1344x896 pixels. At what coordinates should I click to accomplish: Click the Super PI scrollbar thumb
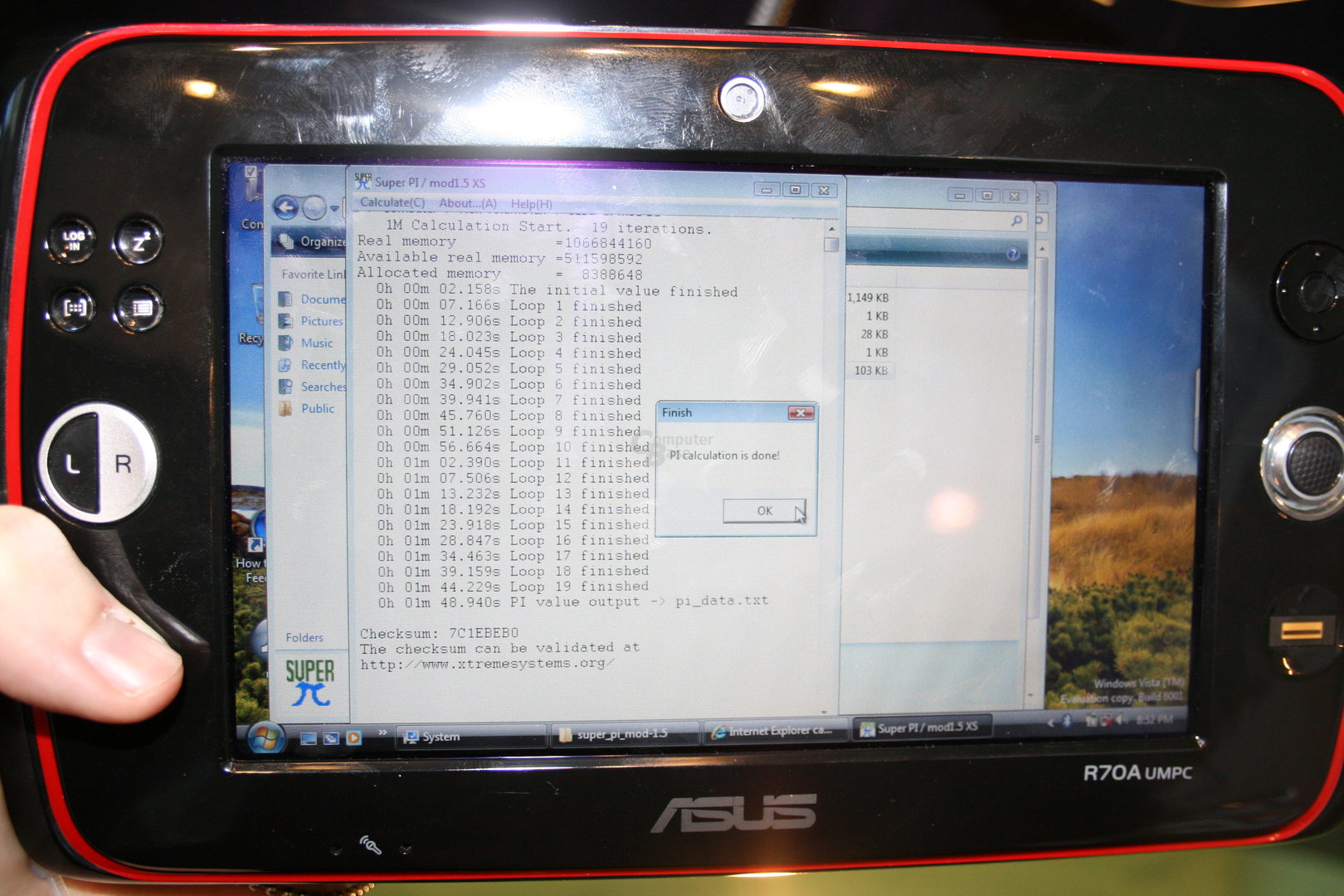[x=830, y=244]
